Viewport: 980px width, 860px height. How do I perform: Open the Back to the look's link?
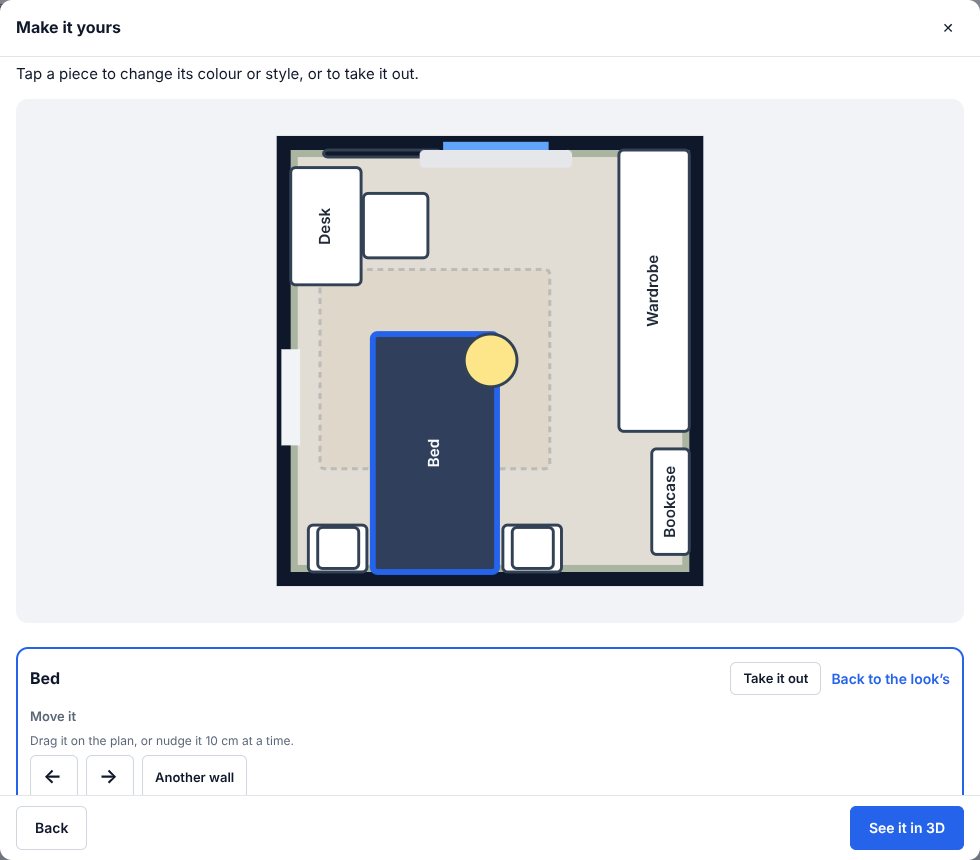click(890, 679)
